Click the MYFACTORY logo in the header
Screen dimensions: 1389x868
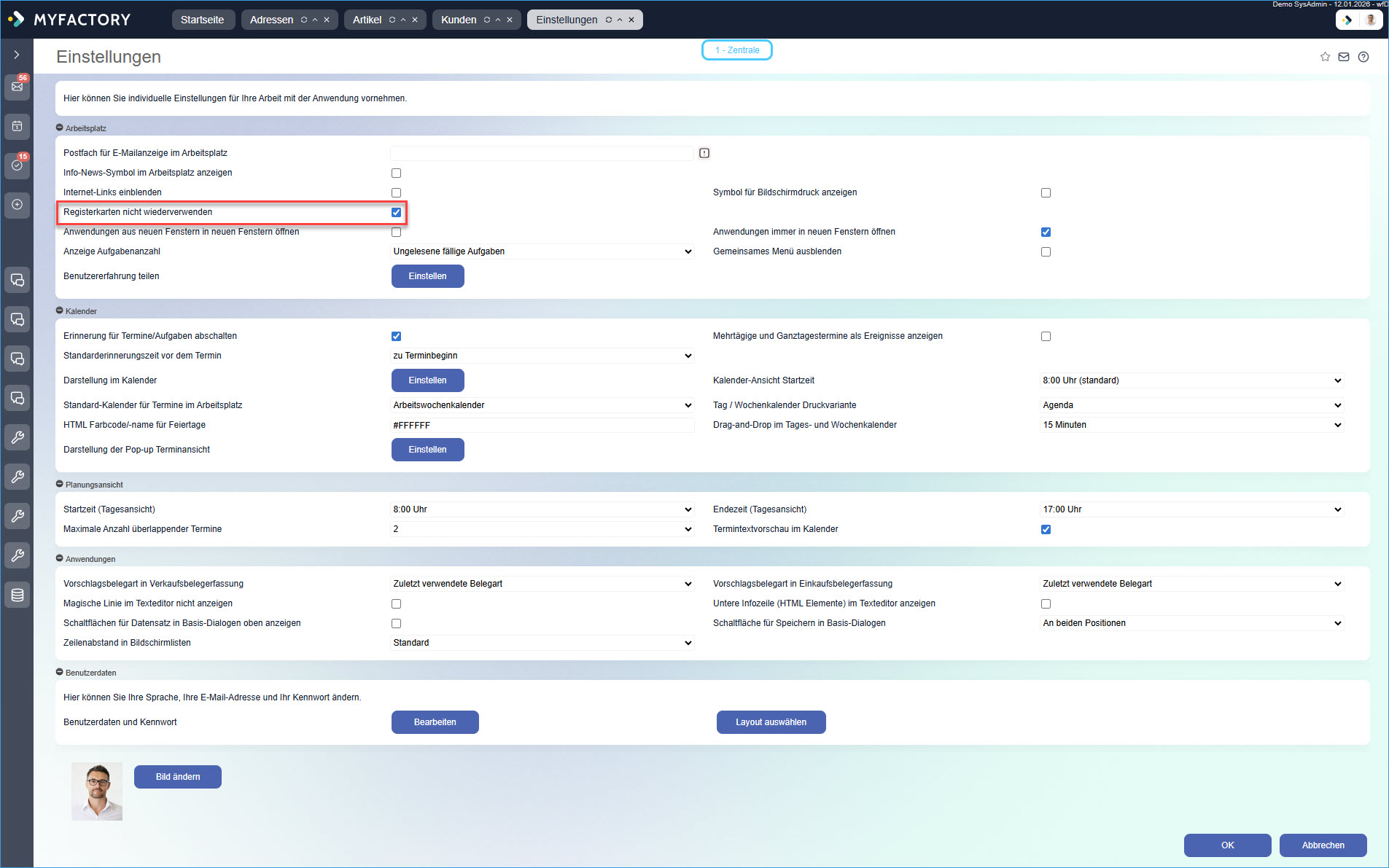[x=69, y=20]
